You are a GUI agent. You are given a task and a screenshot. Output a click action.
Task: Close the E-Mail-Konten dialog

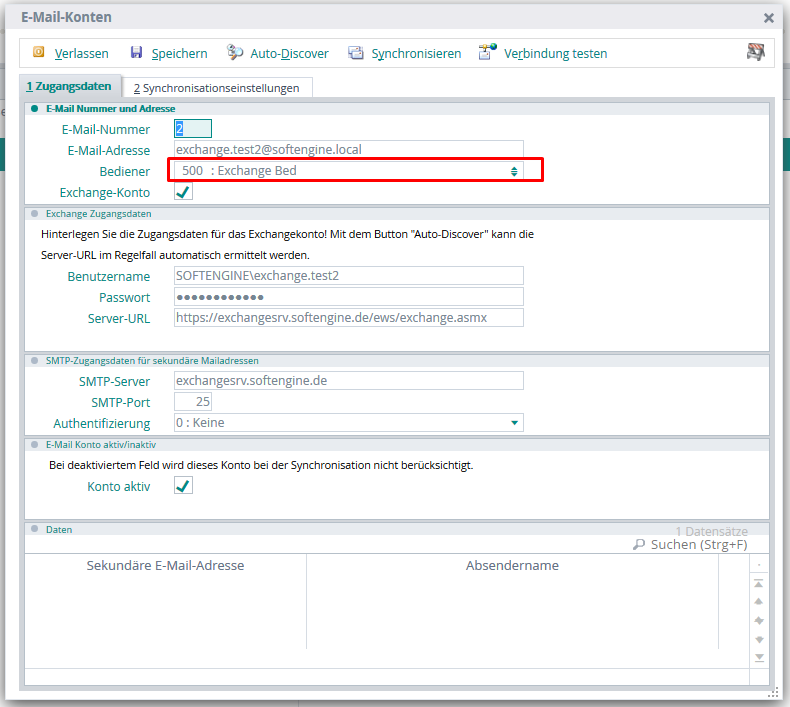(769, 18)
